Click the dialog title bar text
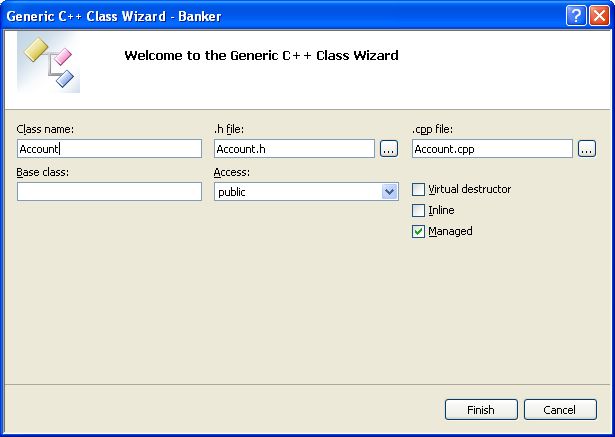 (x=114, y=16)
